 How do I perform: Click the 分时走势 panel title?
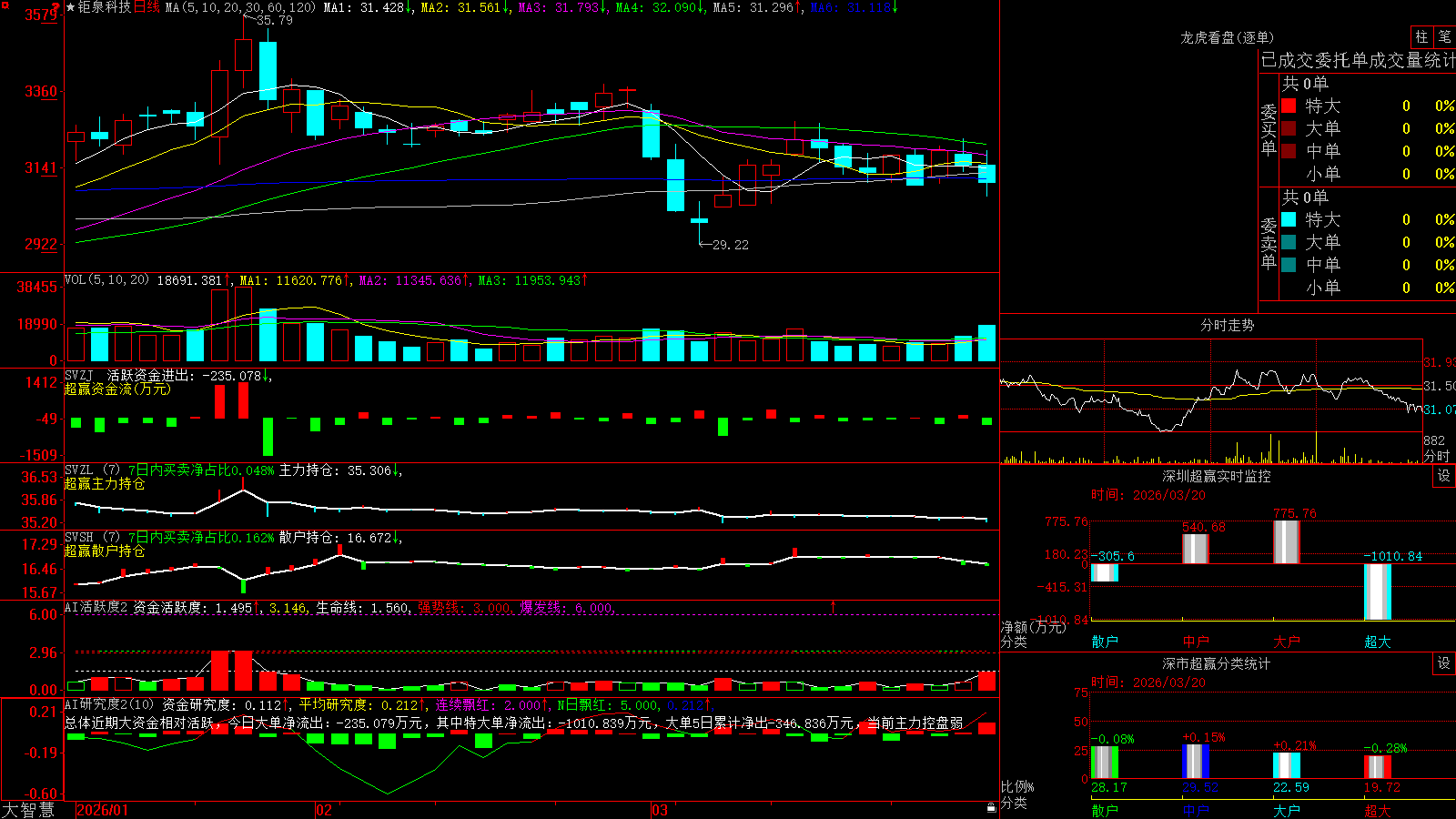point(1227,325)
